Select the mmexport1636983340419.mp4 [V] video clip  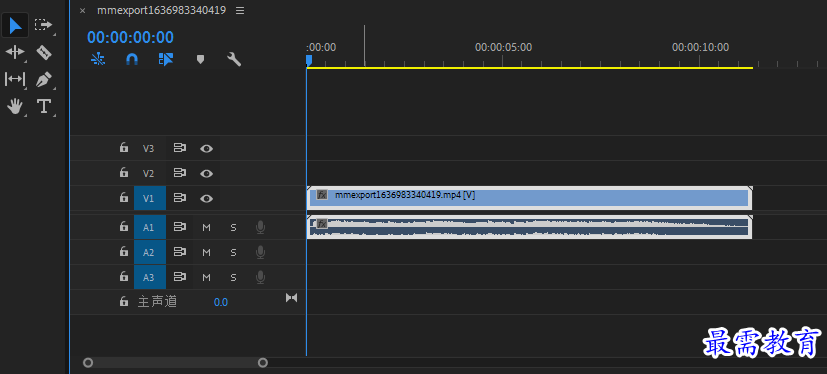[530, 198]
